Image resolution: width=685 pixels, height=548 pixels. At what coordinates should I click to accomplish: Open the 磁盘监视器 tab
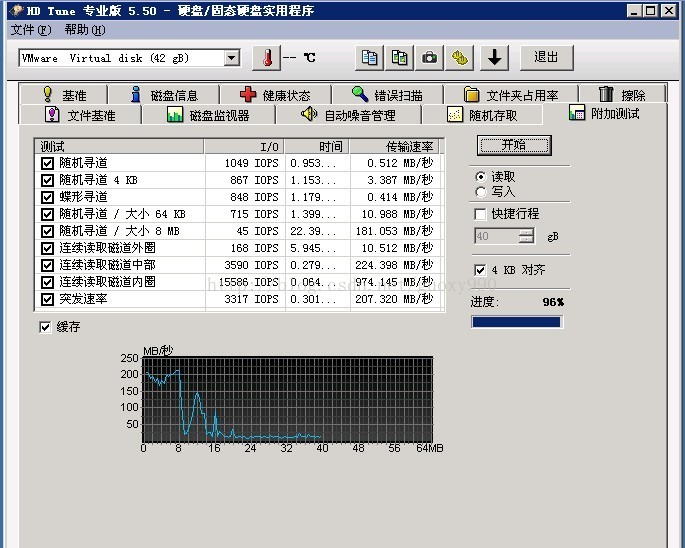(208, 115)
